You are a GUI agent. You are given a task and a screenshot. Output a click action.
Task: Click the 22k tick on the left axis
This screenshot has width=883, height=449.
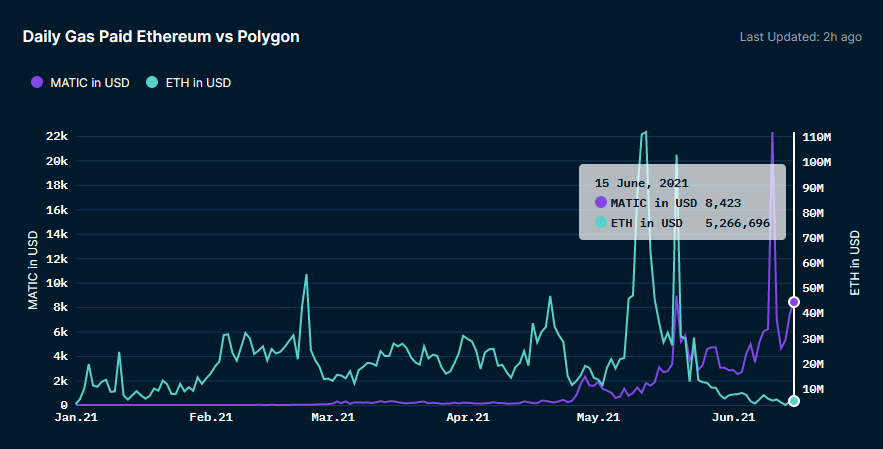coord(54,136)
